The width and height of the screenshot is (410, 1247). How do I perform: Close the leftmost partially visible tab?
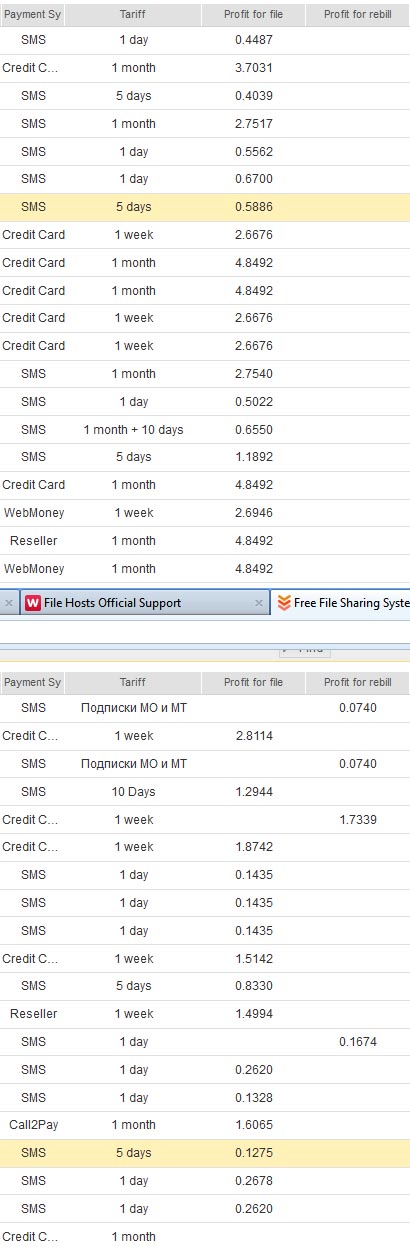(8, 603)
